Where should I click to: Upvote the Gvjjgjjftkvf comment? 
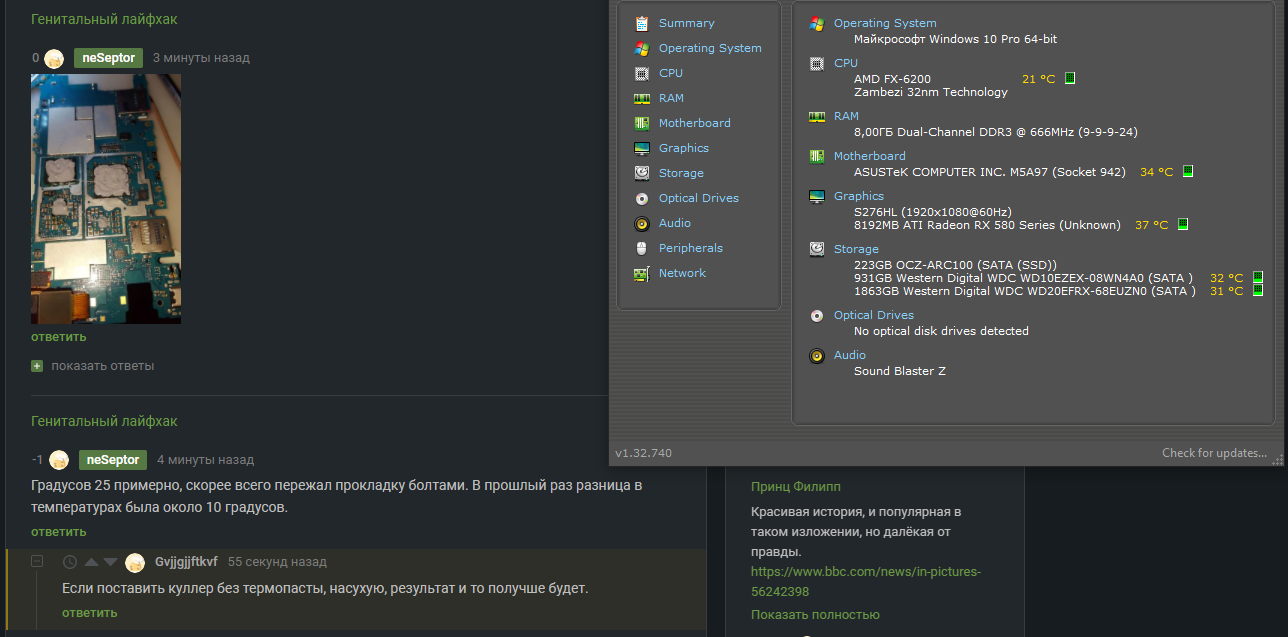91,562
